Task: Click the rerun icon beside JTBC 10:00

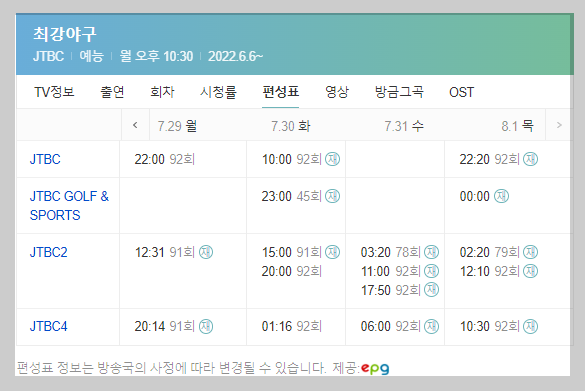Action: [332, 159]
